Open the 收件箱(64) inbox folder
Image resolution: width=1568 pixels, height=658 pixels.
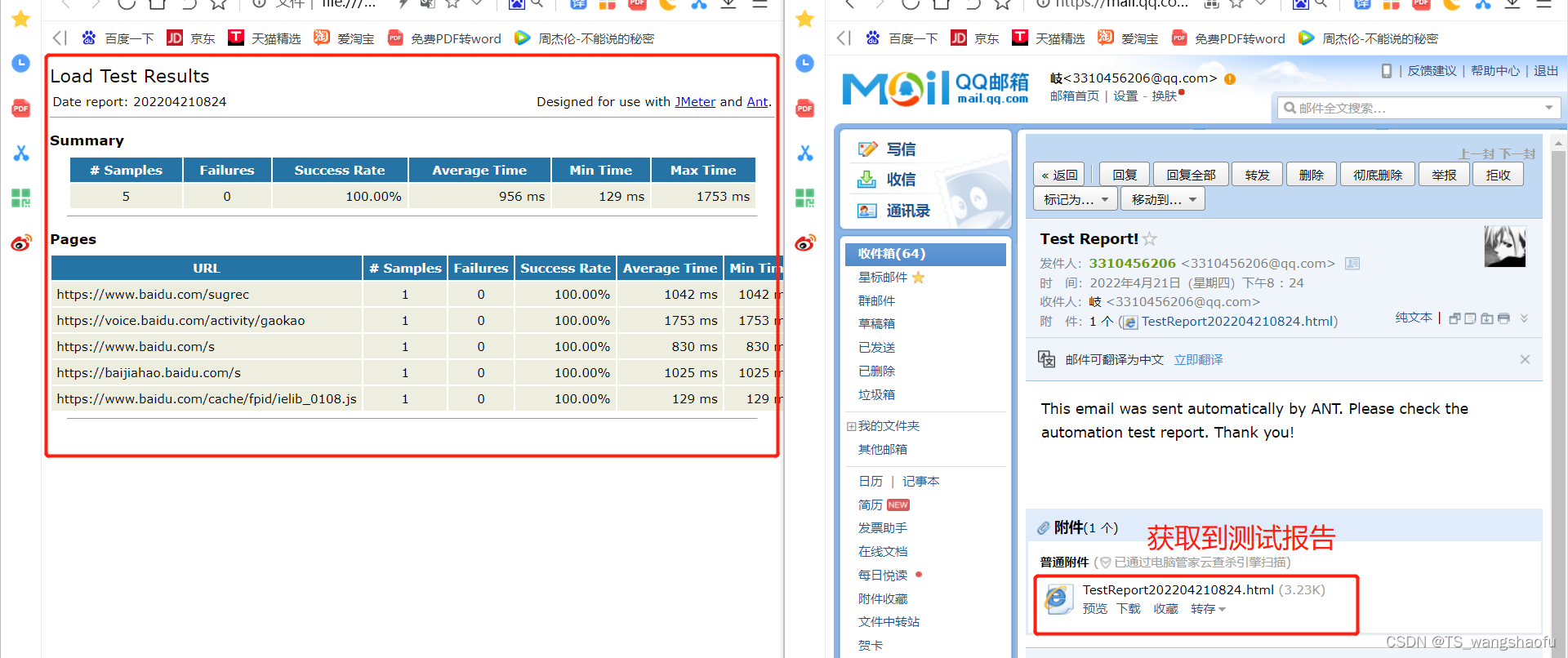pyautogui.click(x=925, y=254)
